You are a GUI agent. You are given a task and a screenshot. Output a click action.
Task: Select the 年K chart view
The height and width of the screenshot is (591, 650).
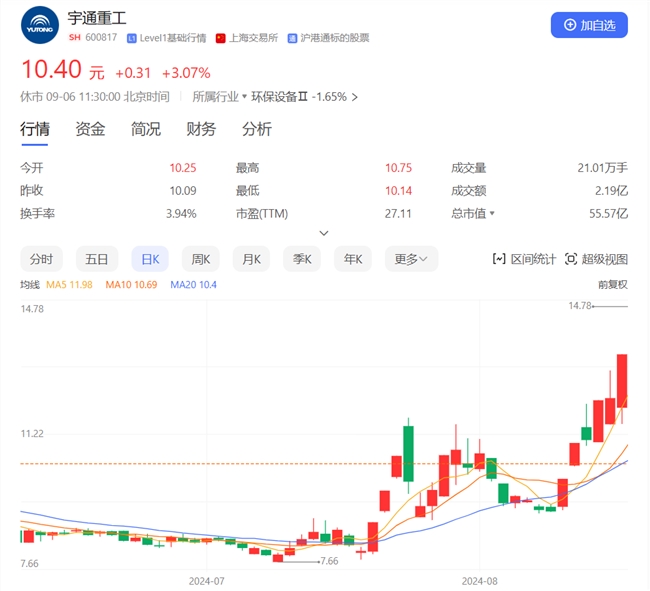(353, 259)
